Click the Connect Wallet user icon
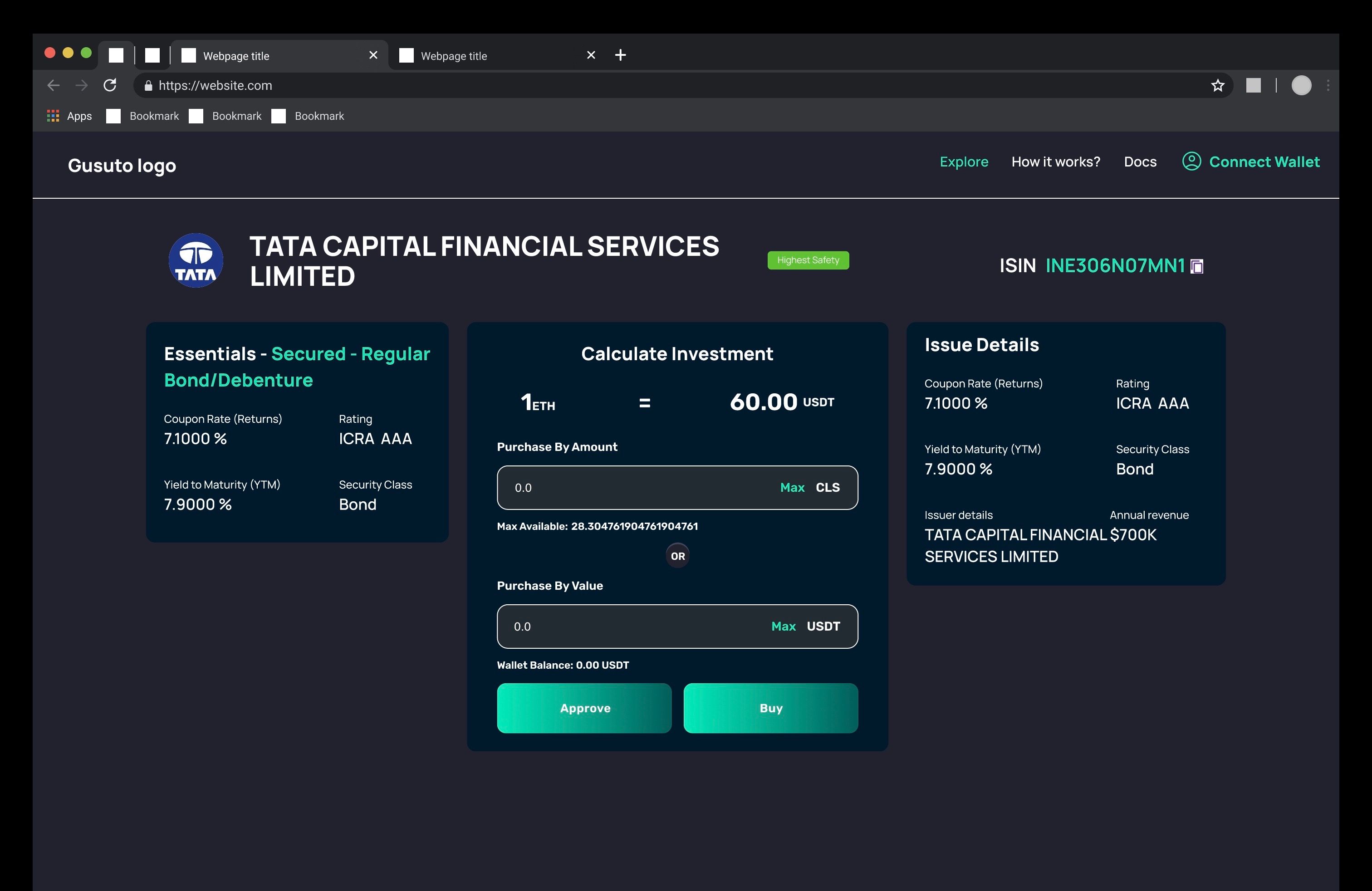1372x891 pixels. click(x=1191, y=162)
